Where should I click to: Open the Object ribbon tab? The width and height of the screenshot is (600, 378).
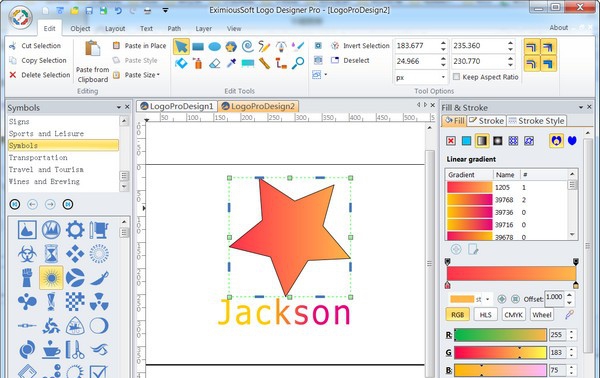coord(80,28)
